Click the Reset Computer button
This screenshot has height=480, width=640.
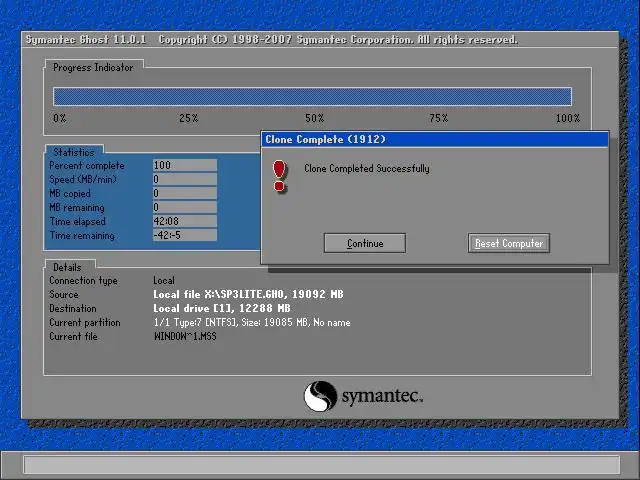point(509,243)
